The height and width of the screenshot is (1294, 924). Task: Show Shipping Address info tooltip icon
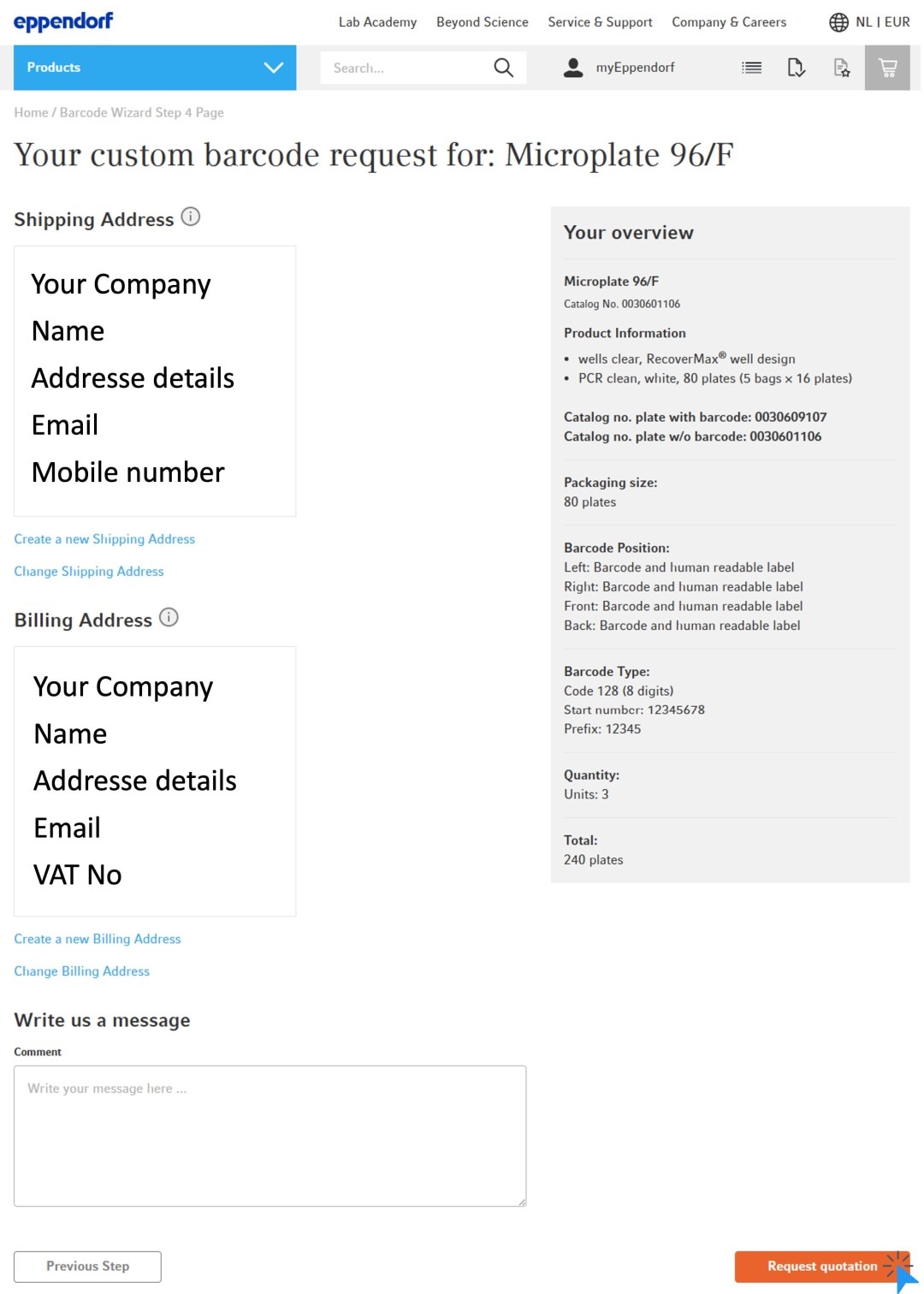[x=191, y=217]
